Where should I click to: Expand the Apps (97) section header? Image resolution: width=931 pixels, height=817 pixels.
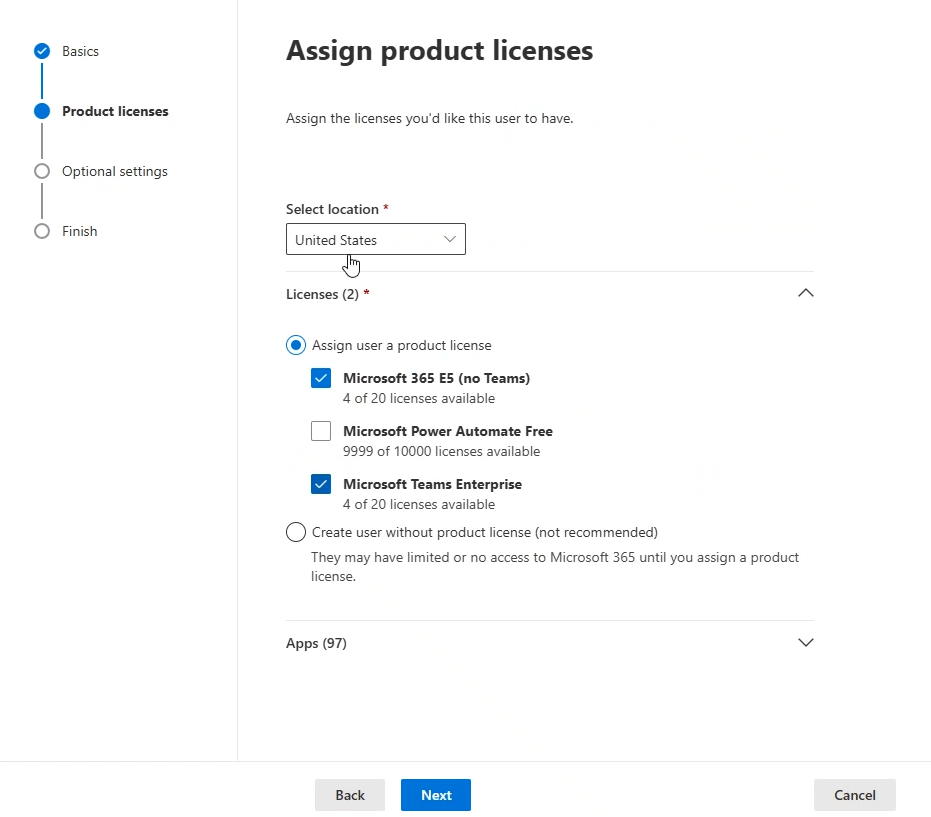(x=549, y=643)
